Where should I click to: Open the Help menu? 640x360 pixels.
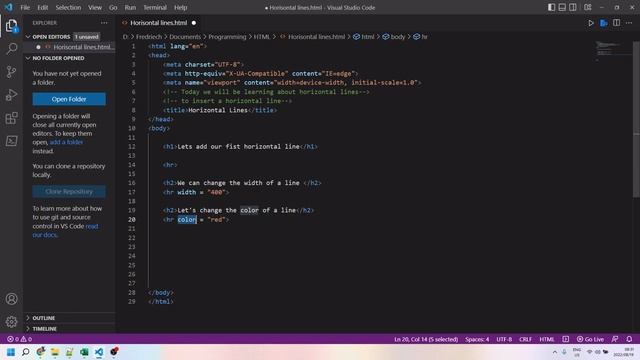(x=180, y=7)
